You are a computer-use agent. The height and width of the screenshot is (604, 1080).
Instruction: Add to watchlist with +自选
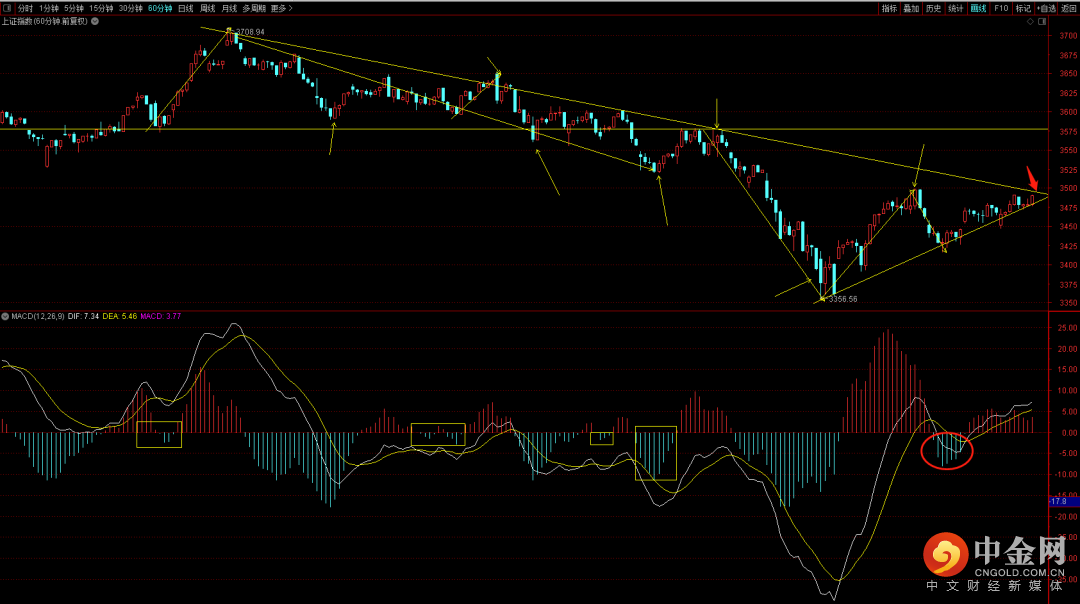[x=1046, y=8]
